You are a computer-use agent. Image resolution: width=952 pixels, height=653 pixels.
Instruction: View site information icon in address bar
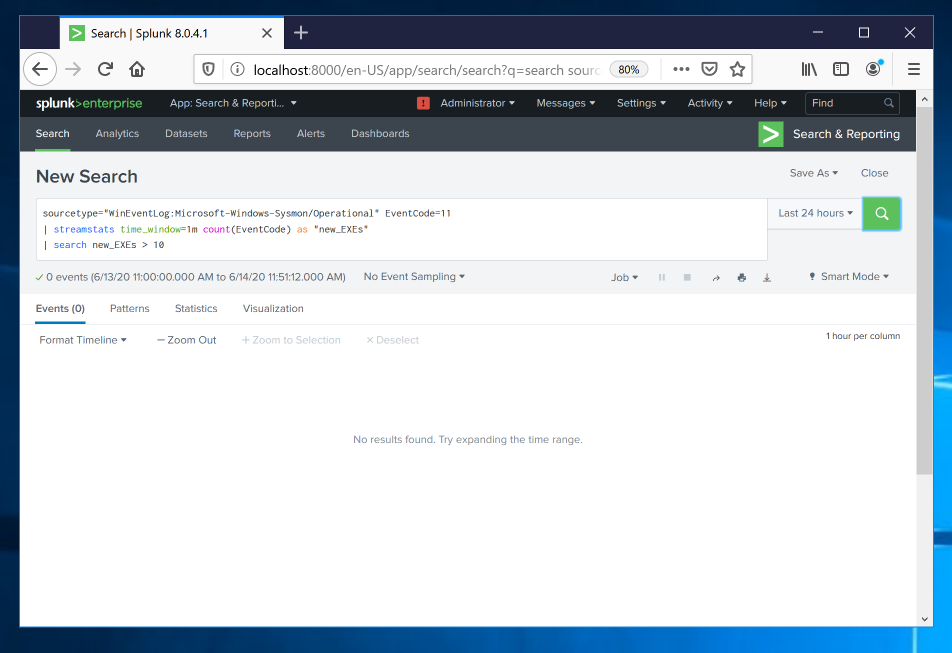(237, 69)
